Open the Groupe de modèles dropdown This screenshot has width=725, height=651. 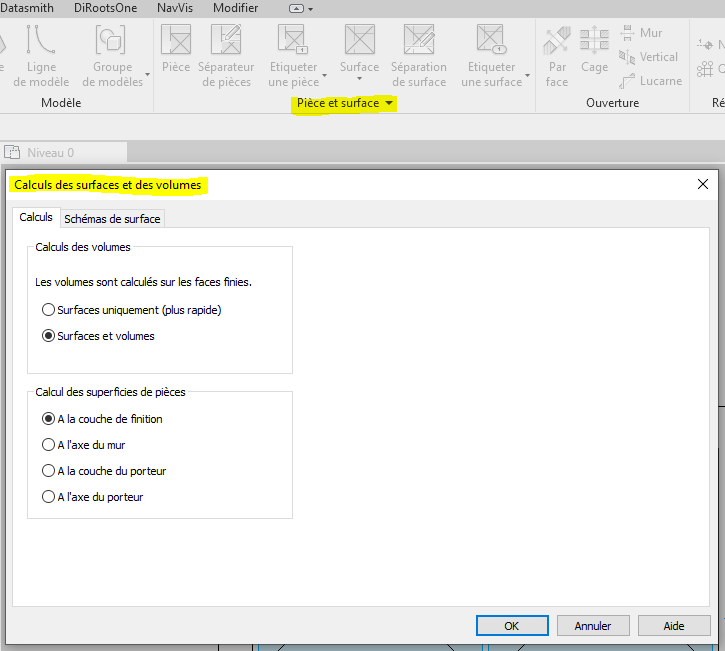pos(147,74)
